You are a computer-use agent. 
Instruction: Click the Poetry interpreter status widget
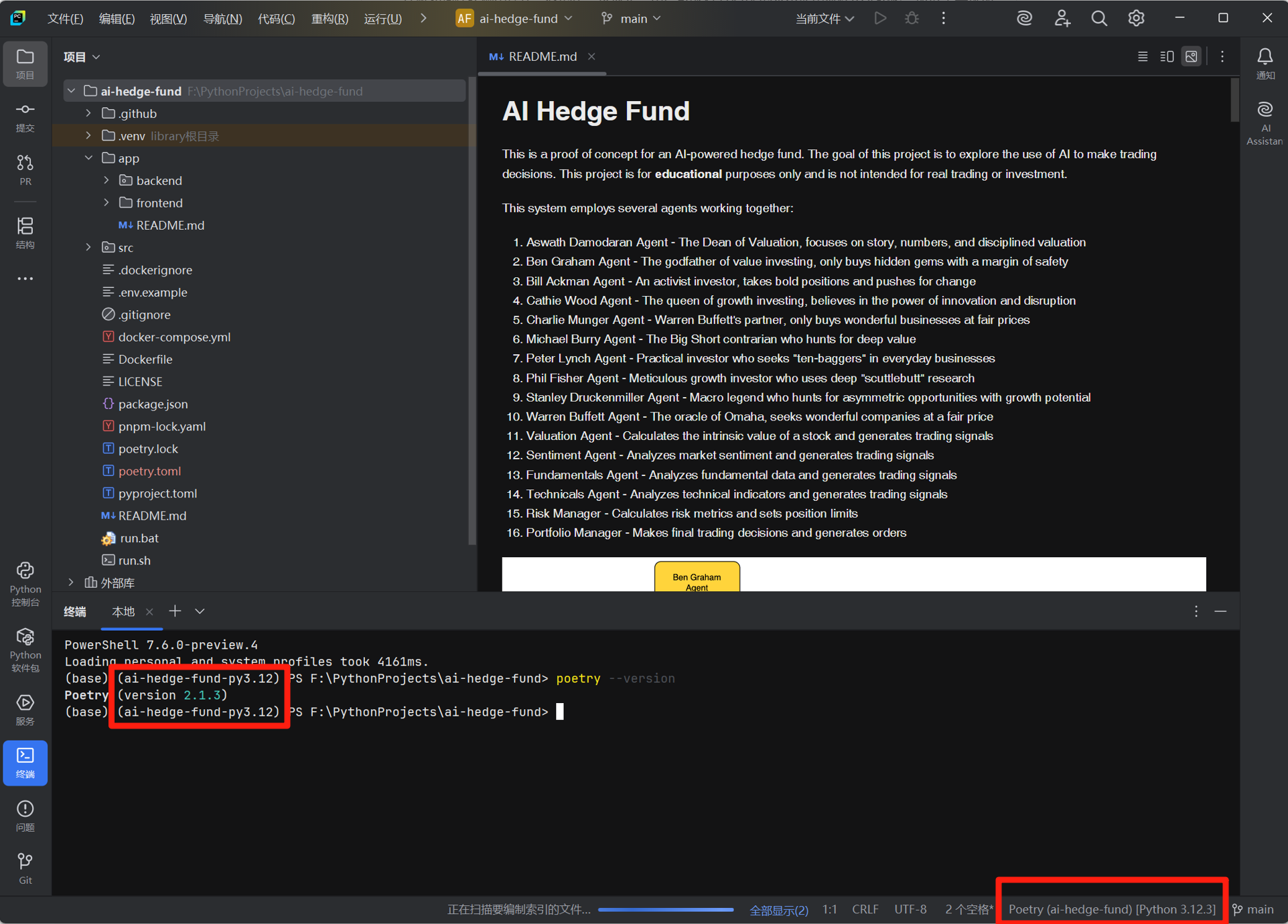[x=1111, y=909]
